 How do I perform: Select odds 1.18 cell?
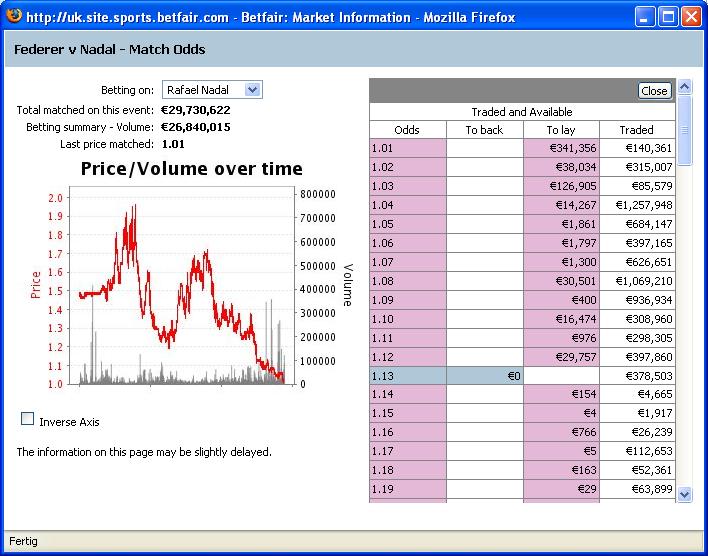(408, 470)
